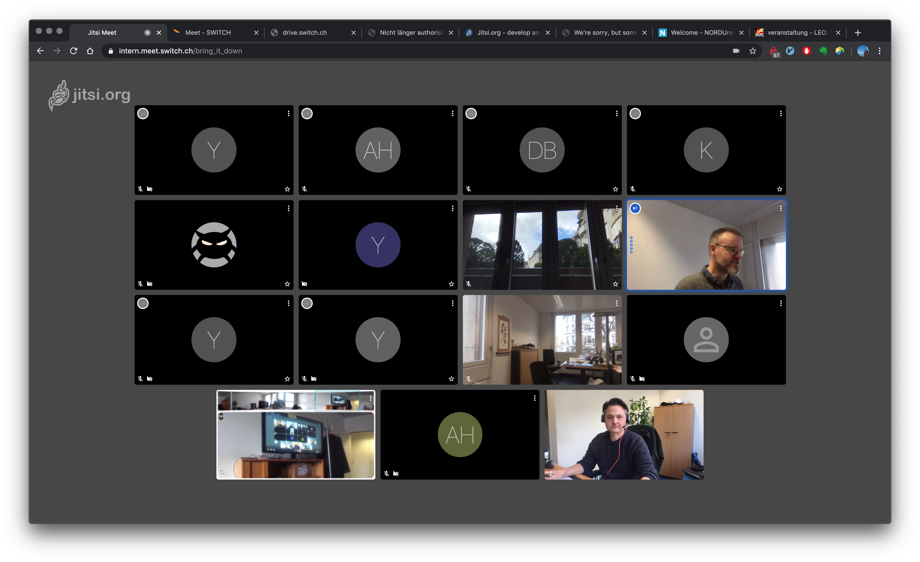Open a new browser tab

click(x=857, y=32)
